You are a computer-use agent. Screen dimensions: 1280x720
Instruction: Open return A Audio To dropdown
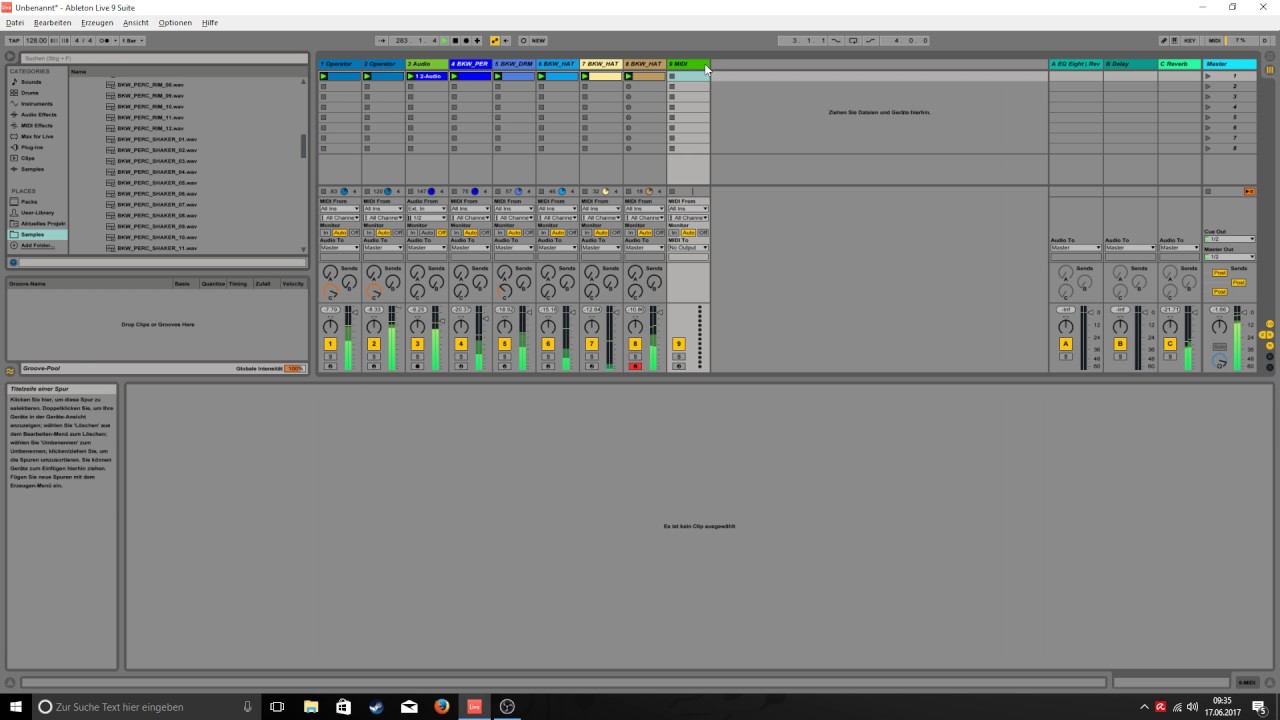click(x=1076, y=247)
